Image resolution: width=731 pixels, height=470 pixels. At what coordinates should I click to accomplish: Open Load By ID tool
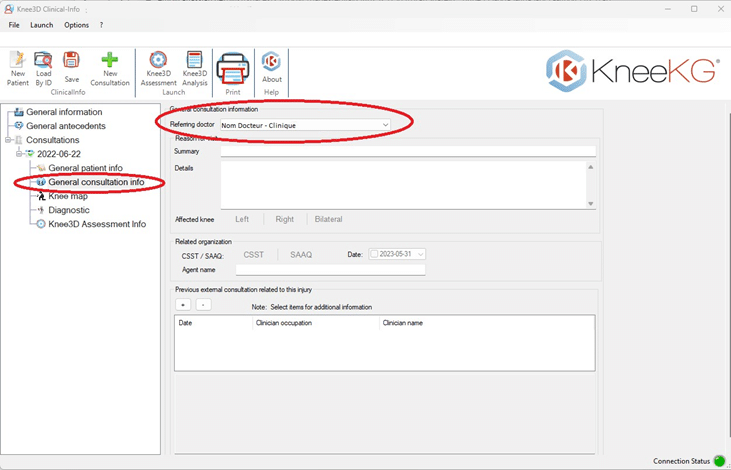point(43,68)
